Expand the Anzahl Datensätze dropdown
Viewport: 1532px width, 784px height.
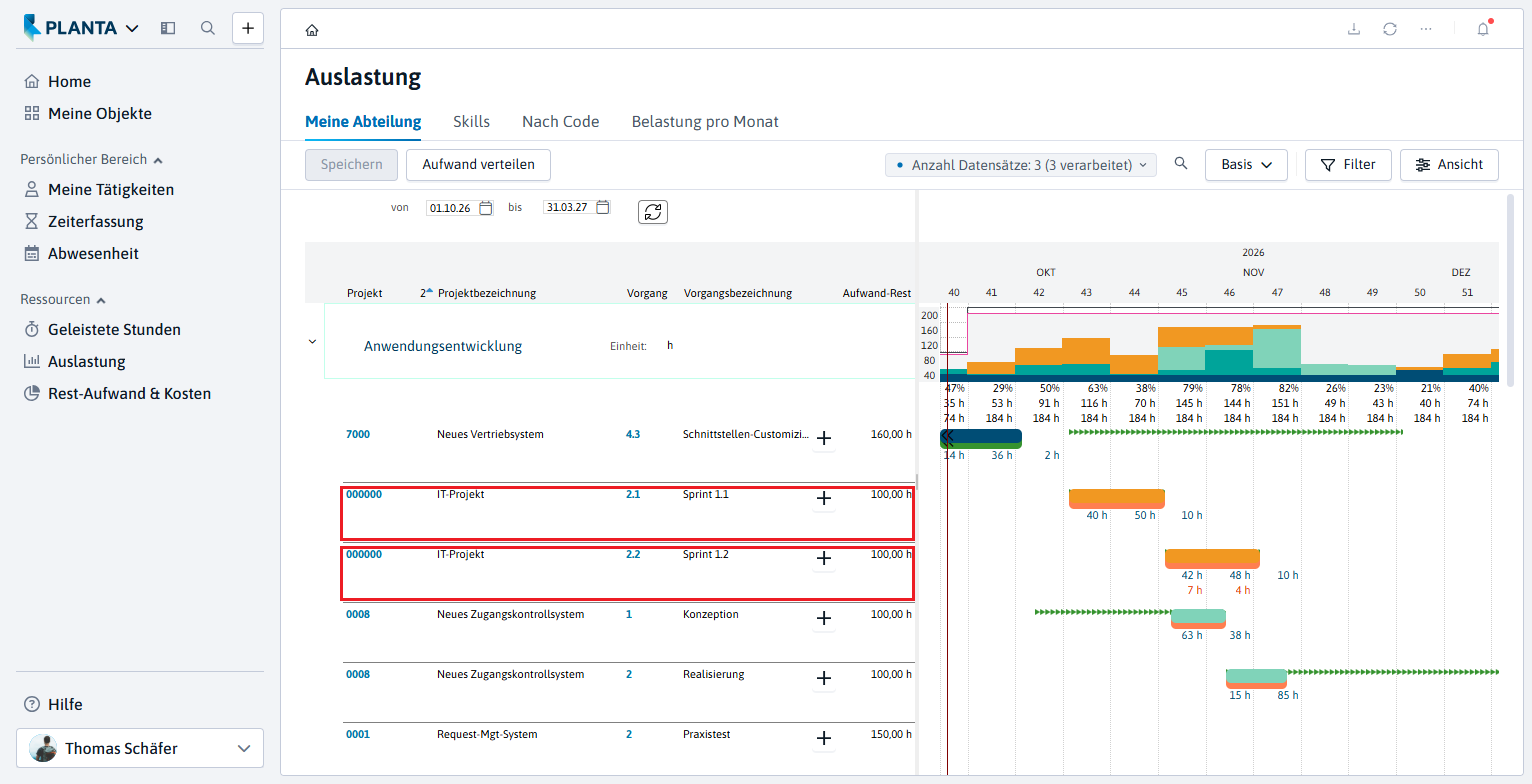1021,165
